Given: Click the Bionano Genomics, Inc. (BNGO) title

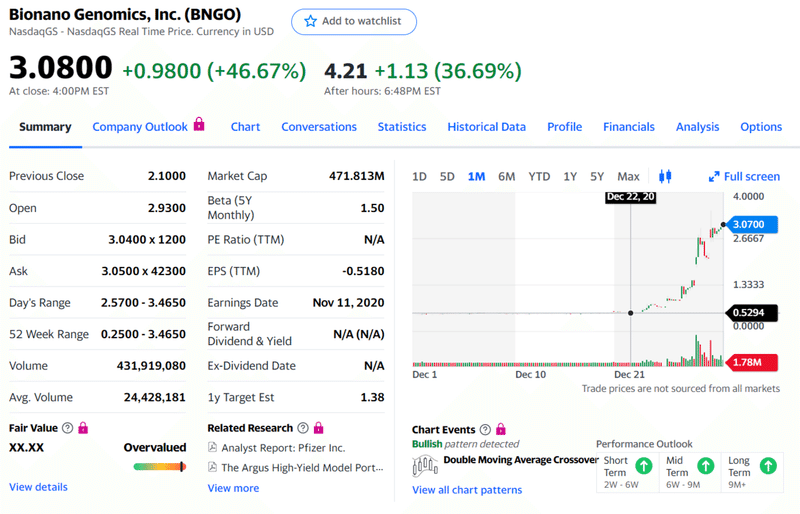Looking at the screenshot, I should [125, 14].
